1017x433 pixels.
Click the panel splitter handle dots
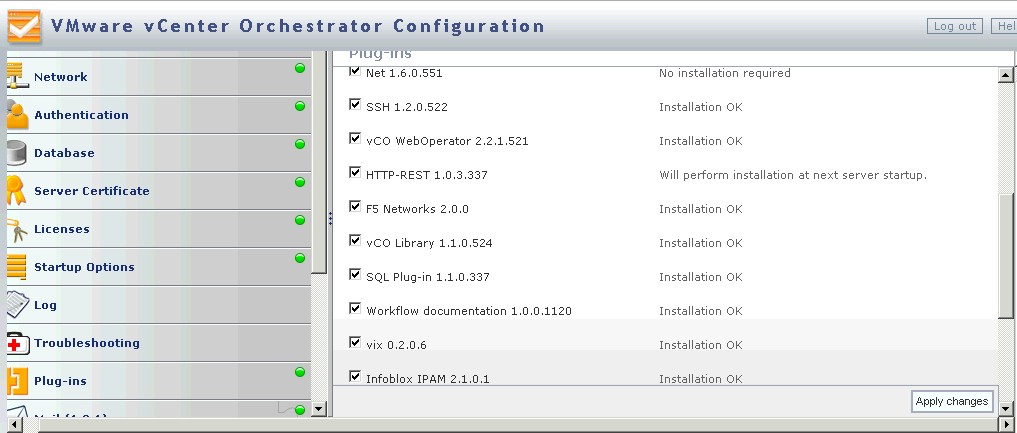[x=330, y=218]
